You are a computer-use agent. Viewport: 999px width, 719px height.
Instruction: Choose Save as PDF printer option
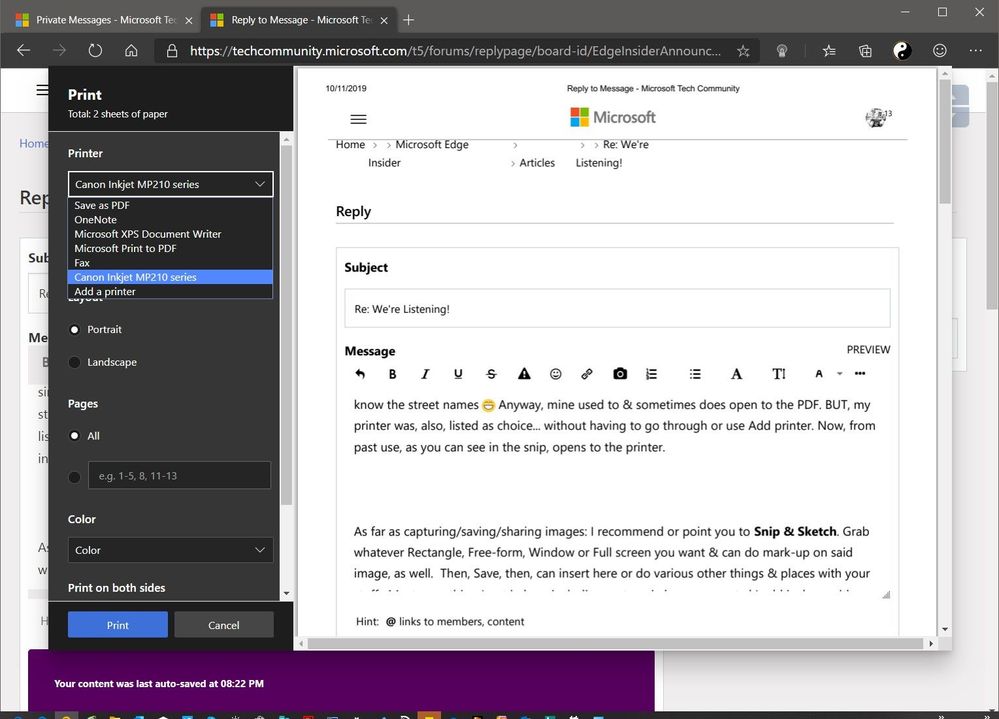170,205
